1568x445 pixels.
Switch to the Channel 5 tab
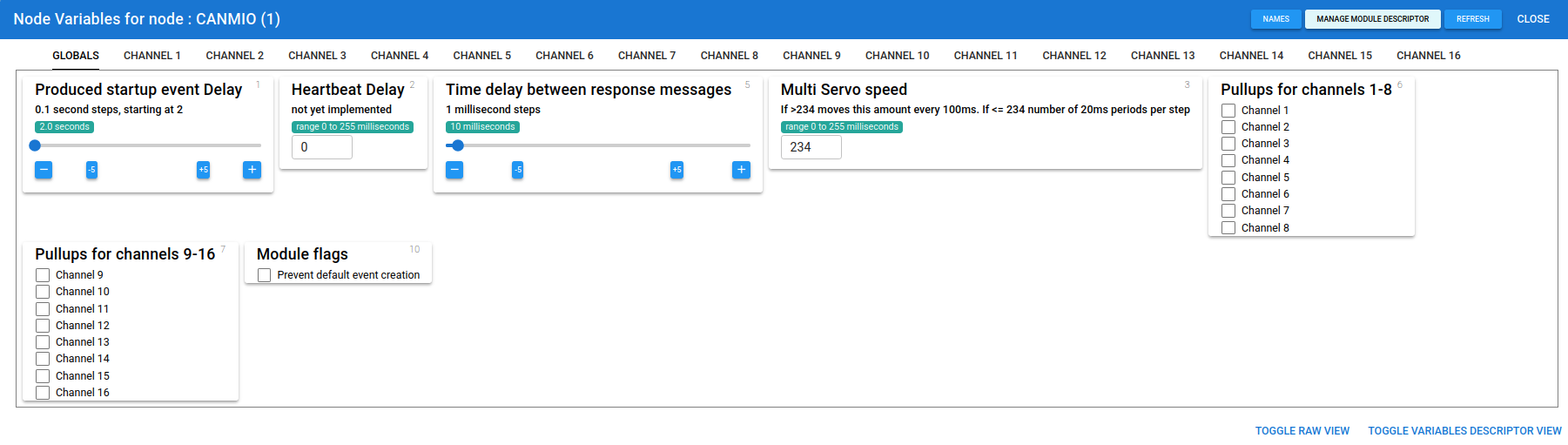point(481,56)
